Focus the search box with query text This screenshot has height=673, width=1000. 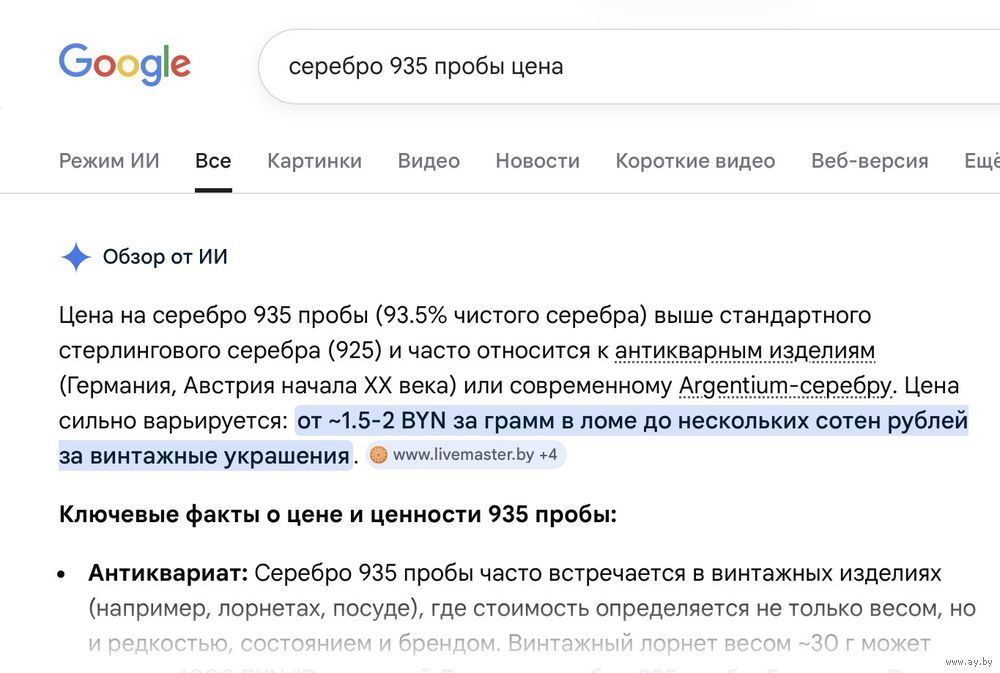point(600,67)
